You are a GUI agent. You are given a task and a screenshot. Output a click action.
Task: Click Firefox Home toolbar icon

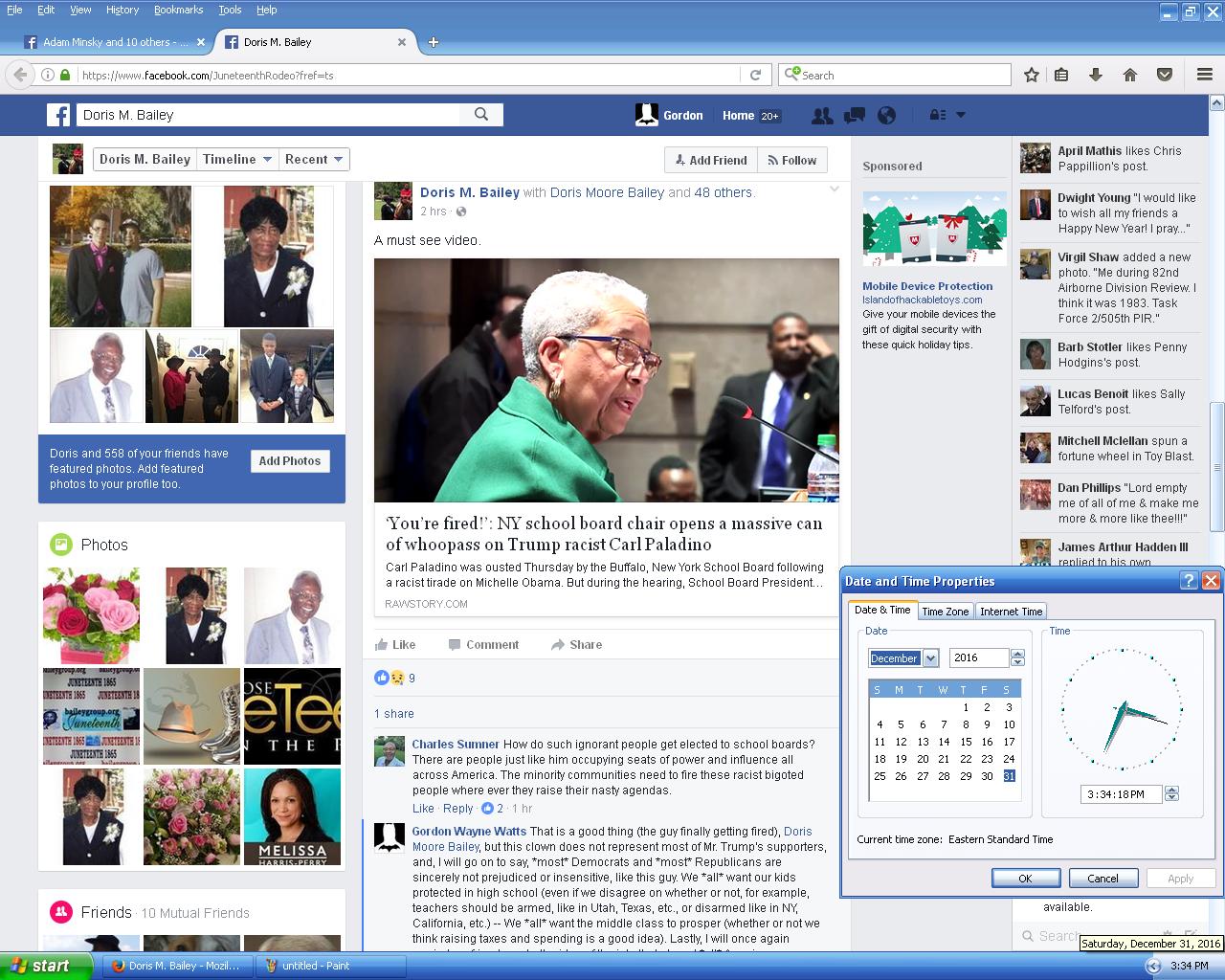pos(1130,75)
